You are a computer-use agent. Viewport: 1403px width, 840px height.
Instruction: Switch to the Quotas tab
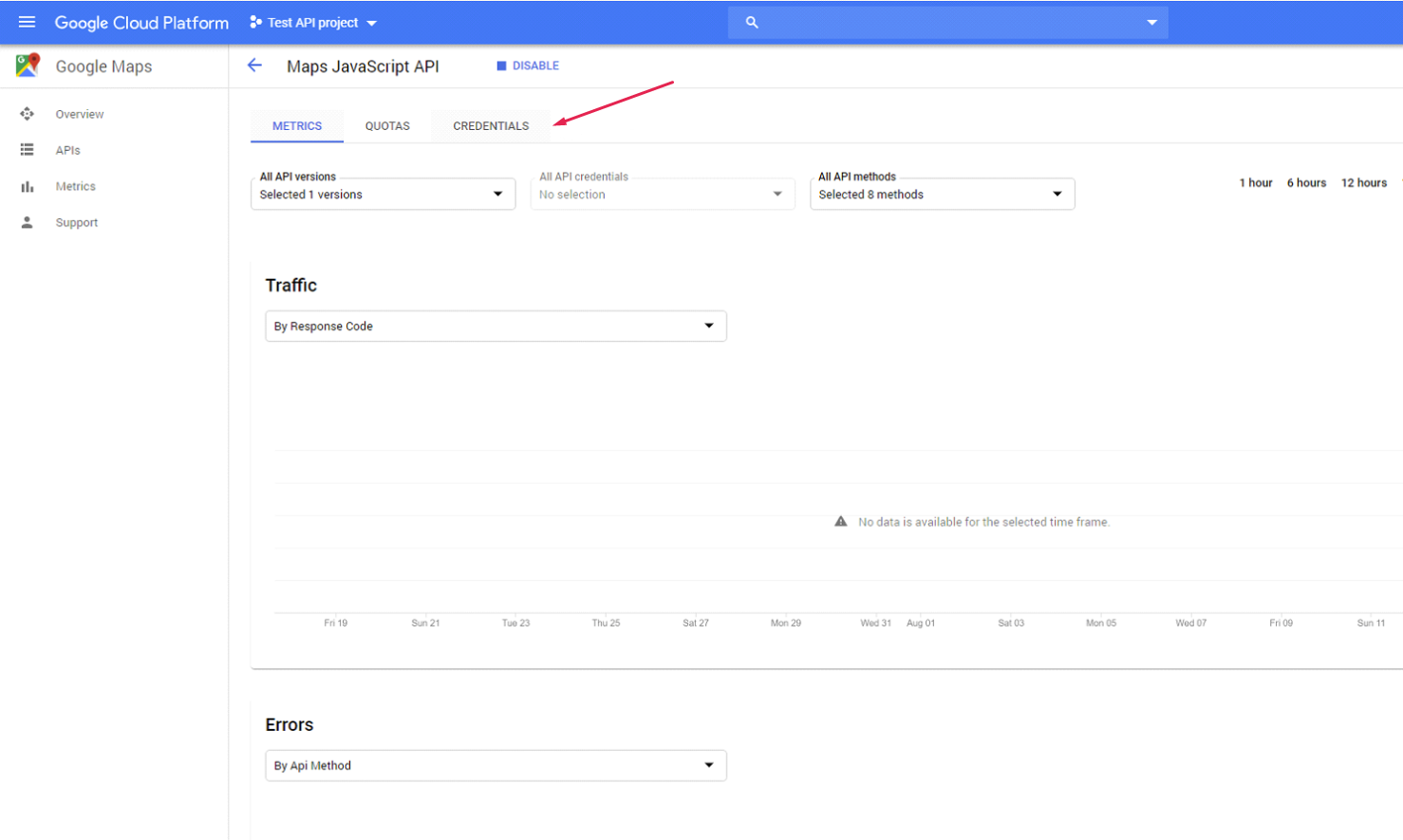point(387,126)
